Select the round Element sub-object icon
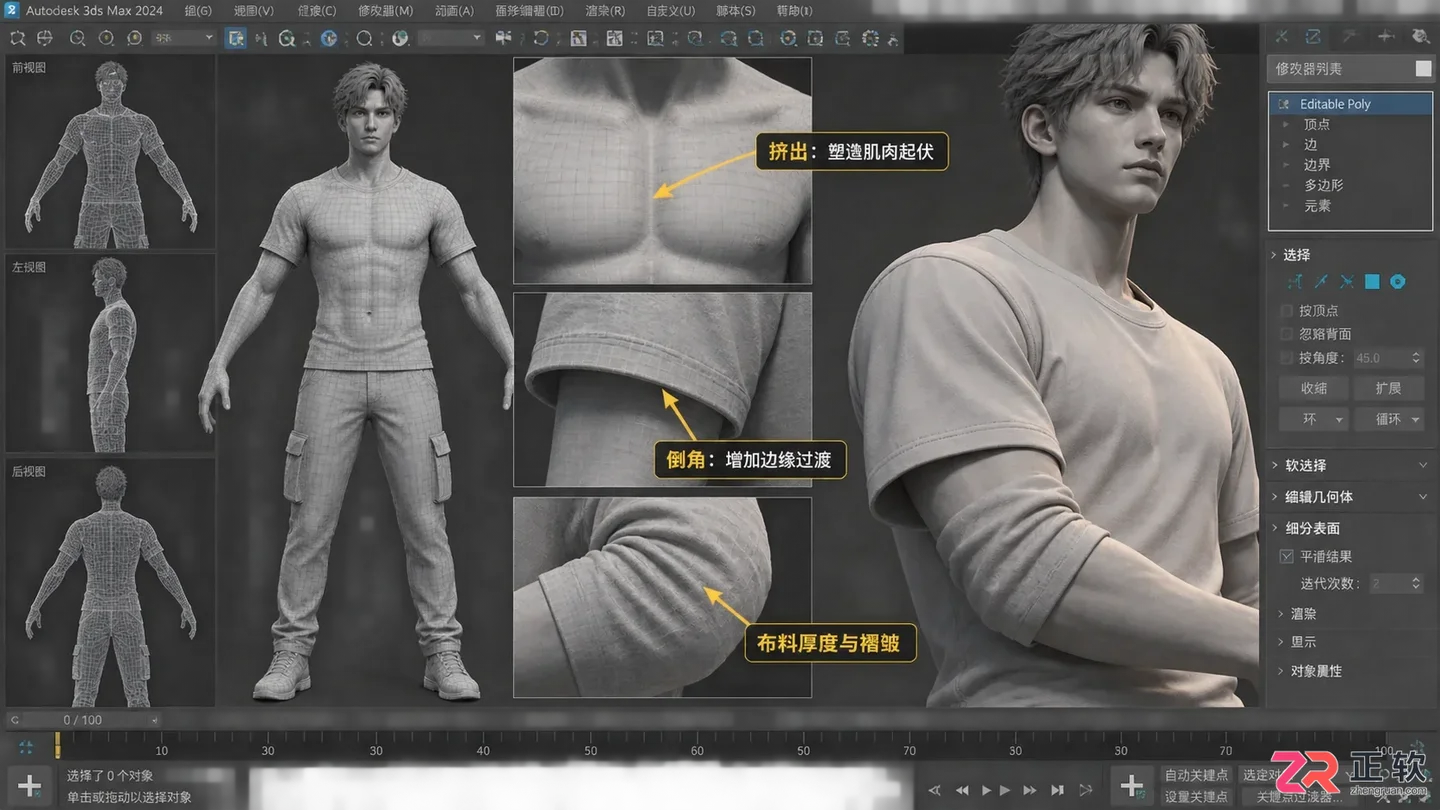This screenshot has height=810, width=1440. (x=1398, y=282)
